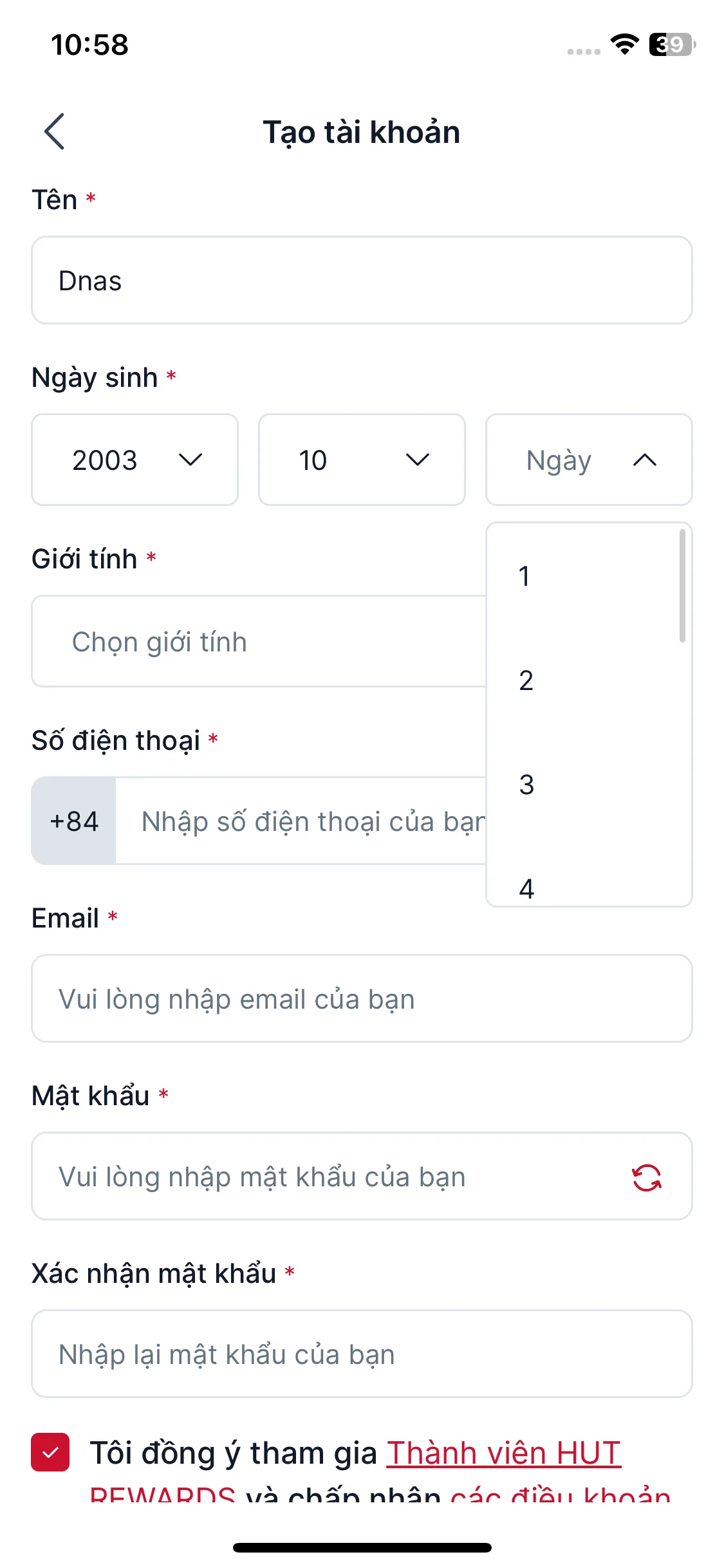This screenshot has height=1568, width=724.
Task: Open the year dropdown showing 2003
Action: point(135,460)
